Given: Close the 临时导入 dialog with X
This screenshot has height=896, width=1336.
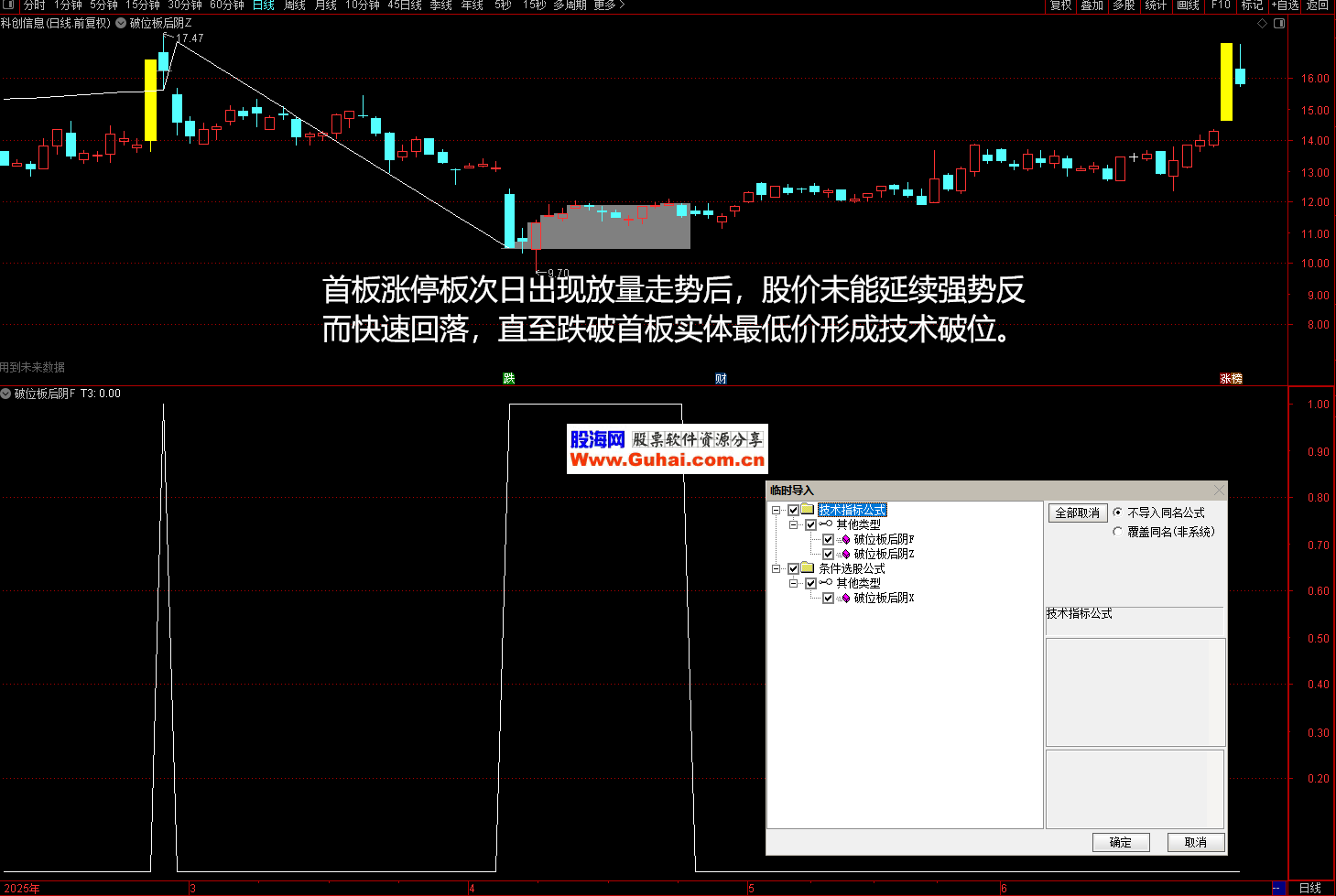Looking at the screenshot, I should 1219,491.
